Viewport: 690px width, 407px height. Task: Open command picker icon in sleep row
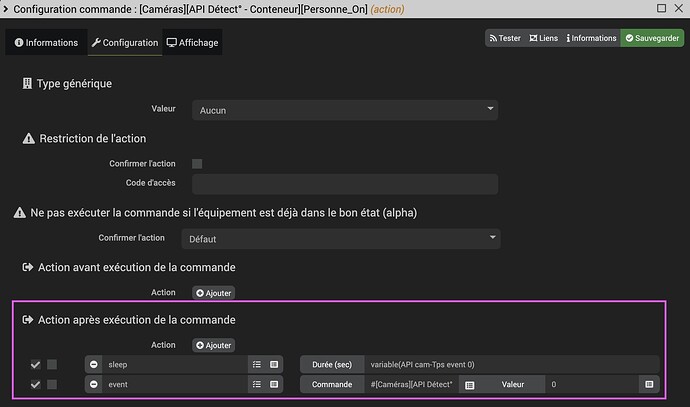275,364
